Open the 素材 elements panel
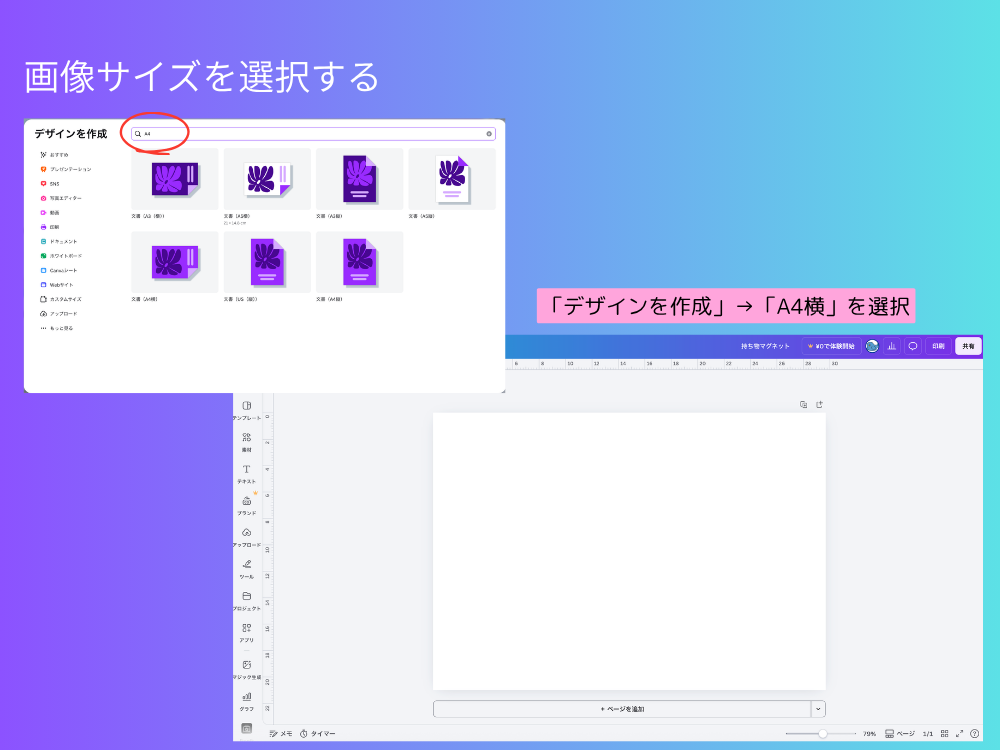The height and width of the screenshot is (750, 1000). click(247, 442)
